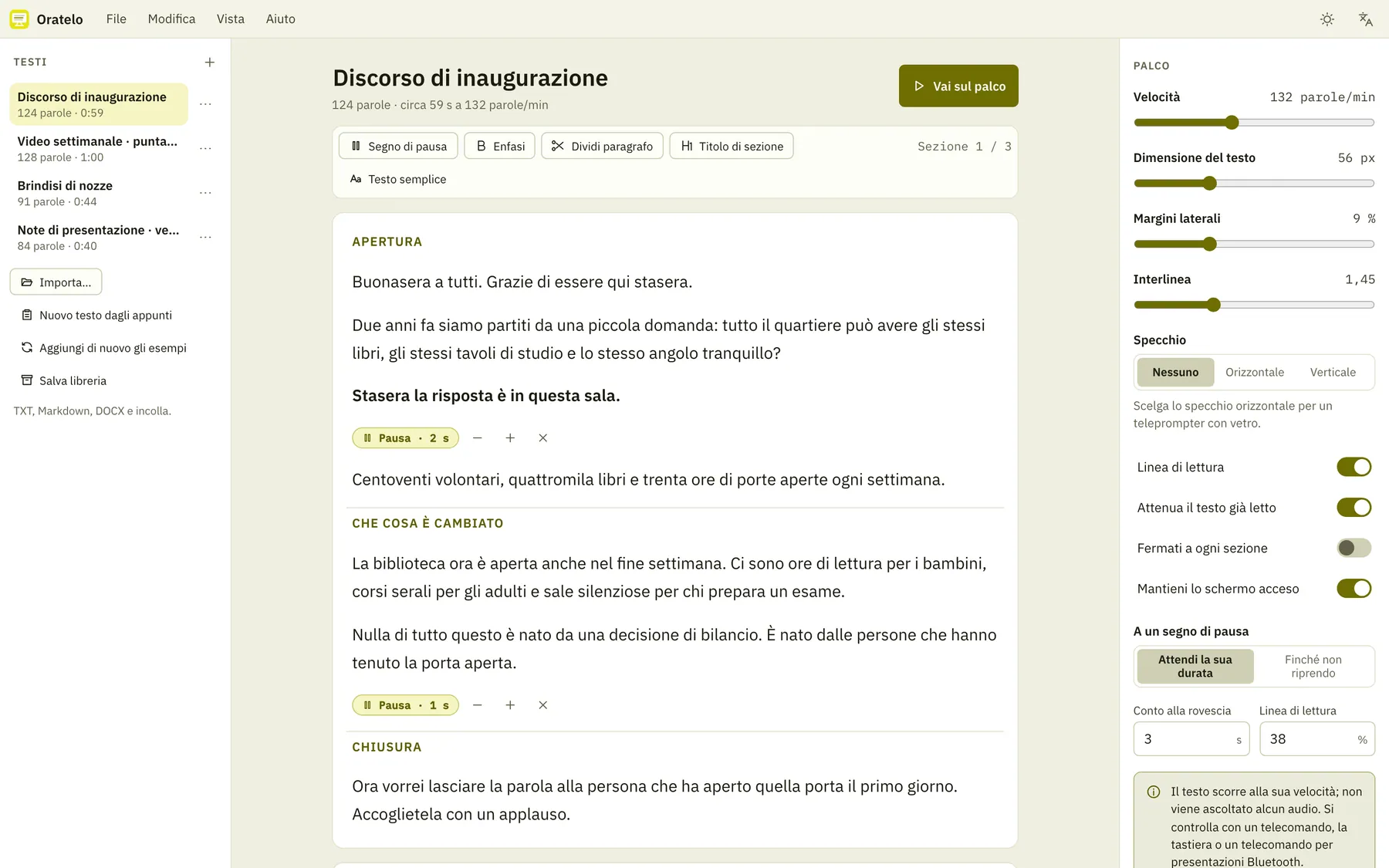Click the Importa... button
Screen dimensions: 1389x868
56,282
